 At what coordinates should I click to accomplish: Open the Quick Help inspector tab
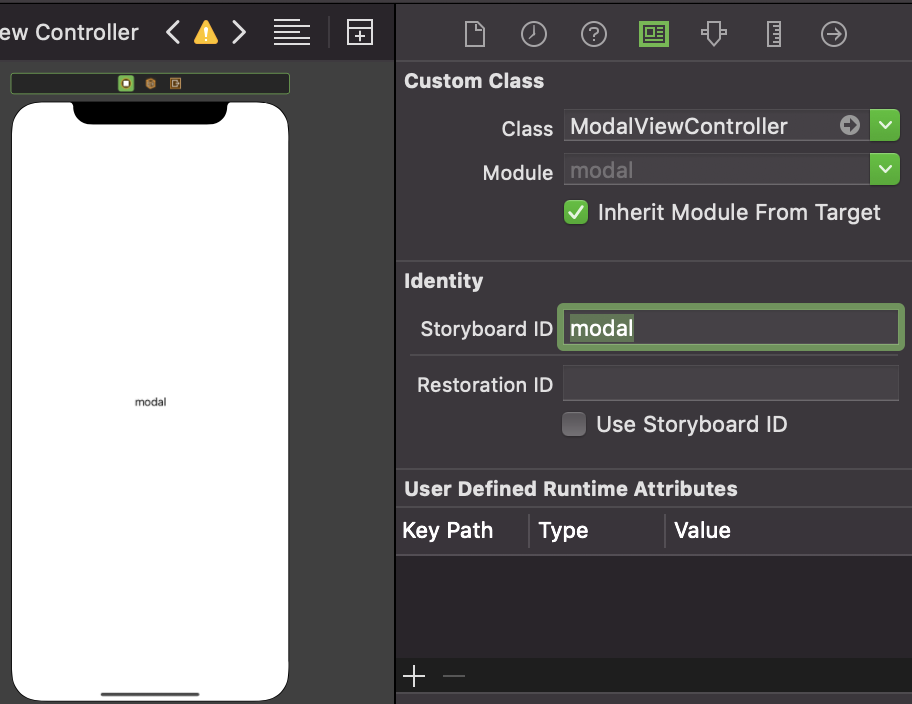tap(593, 34)
